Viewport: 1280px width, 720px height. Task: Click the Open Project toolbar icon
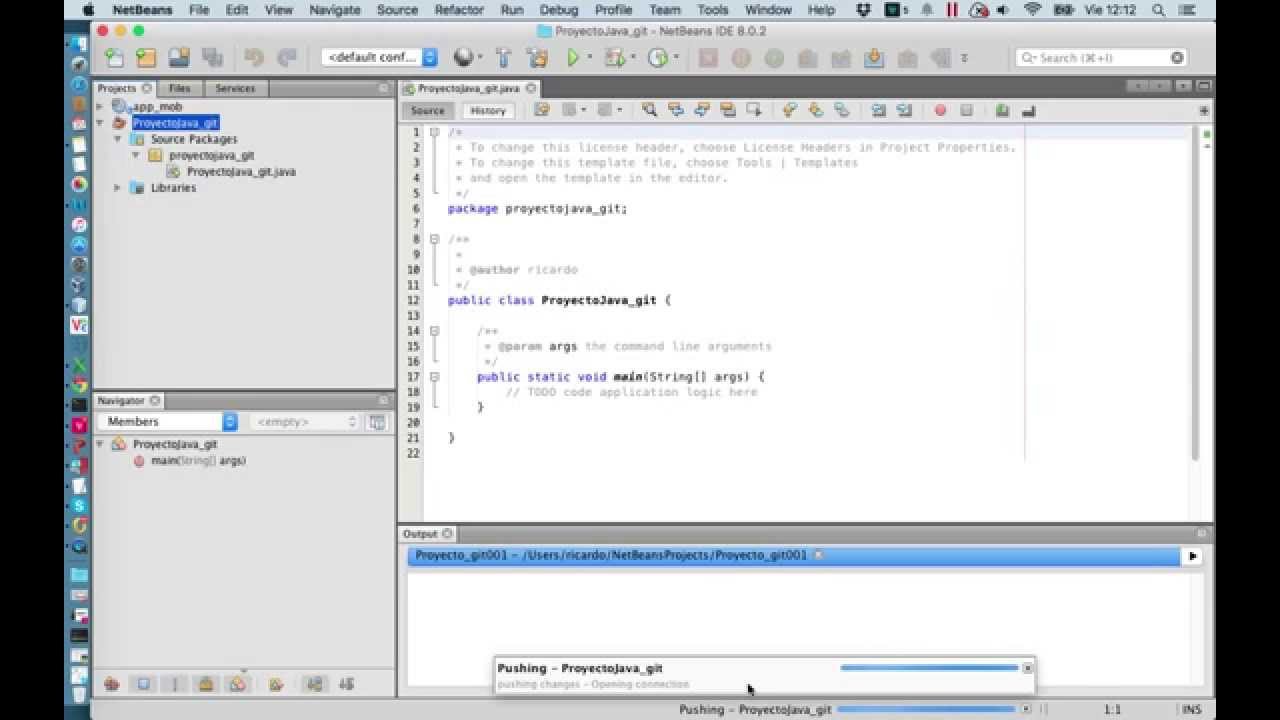179,58
